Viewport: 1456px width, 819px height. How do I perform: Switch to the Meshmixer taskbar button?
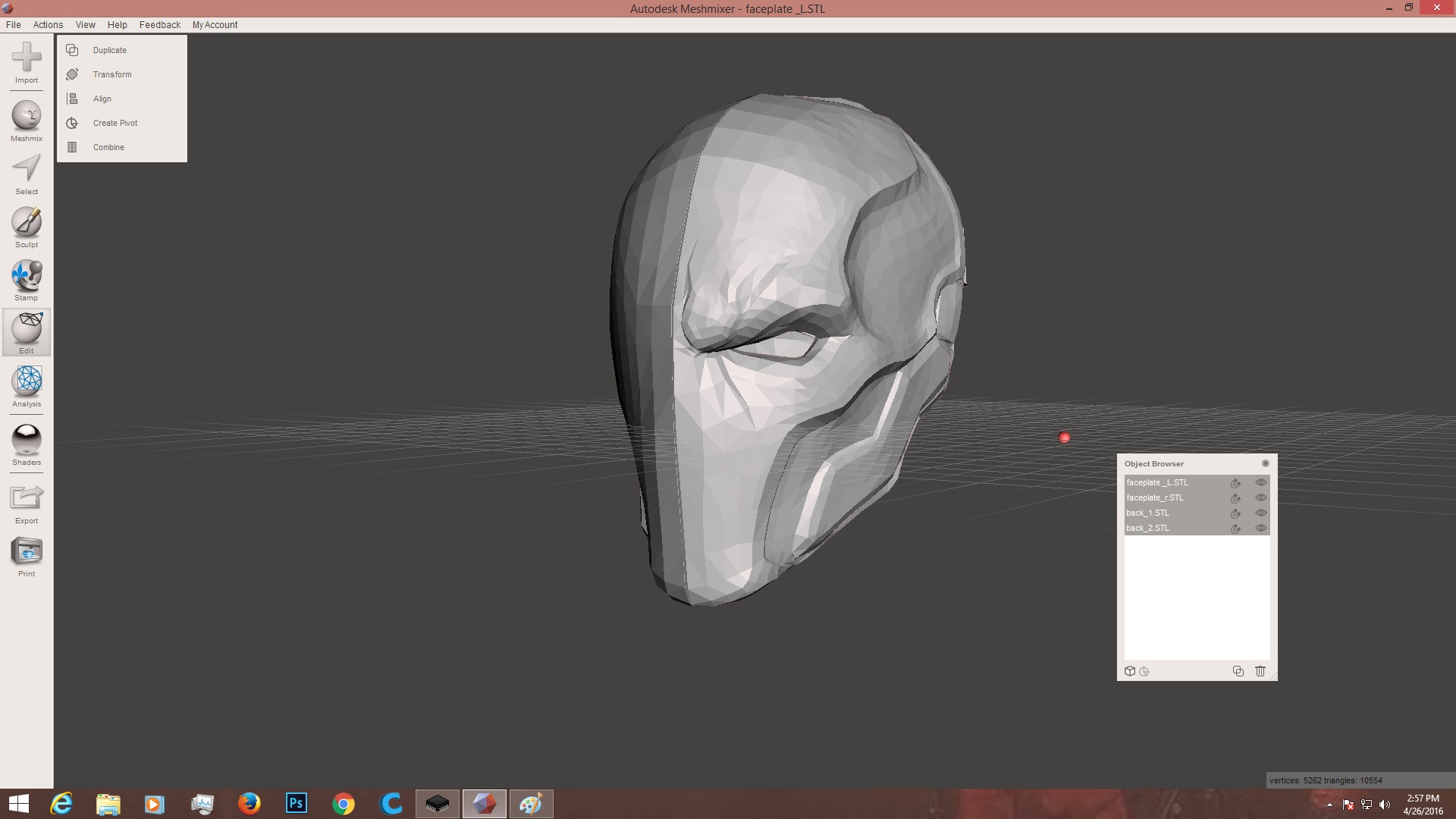(x=485, y=804)
